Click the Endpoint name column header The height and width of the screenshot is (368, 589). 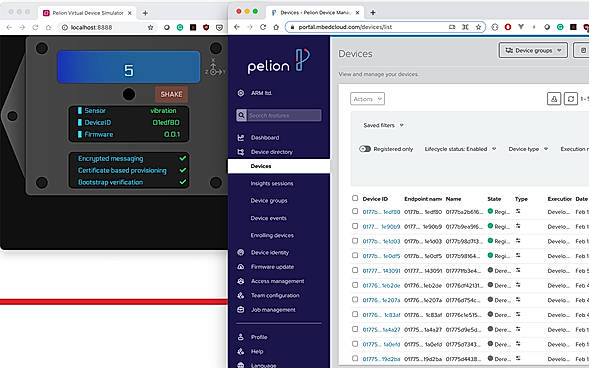pos(423,199)
